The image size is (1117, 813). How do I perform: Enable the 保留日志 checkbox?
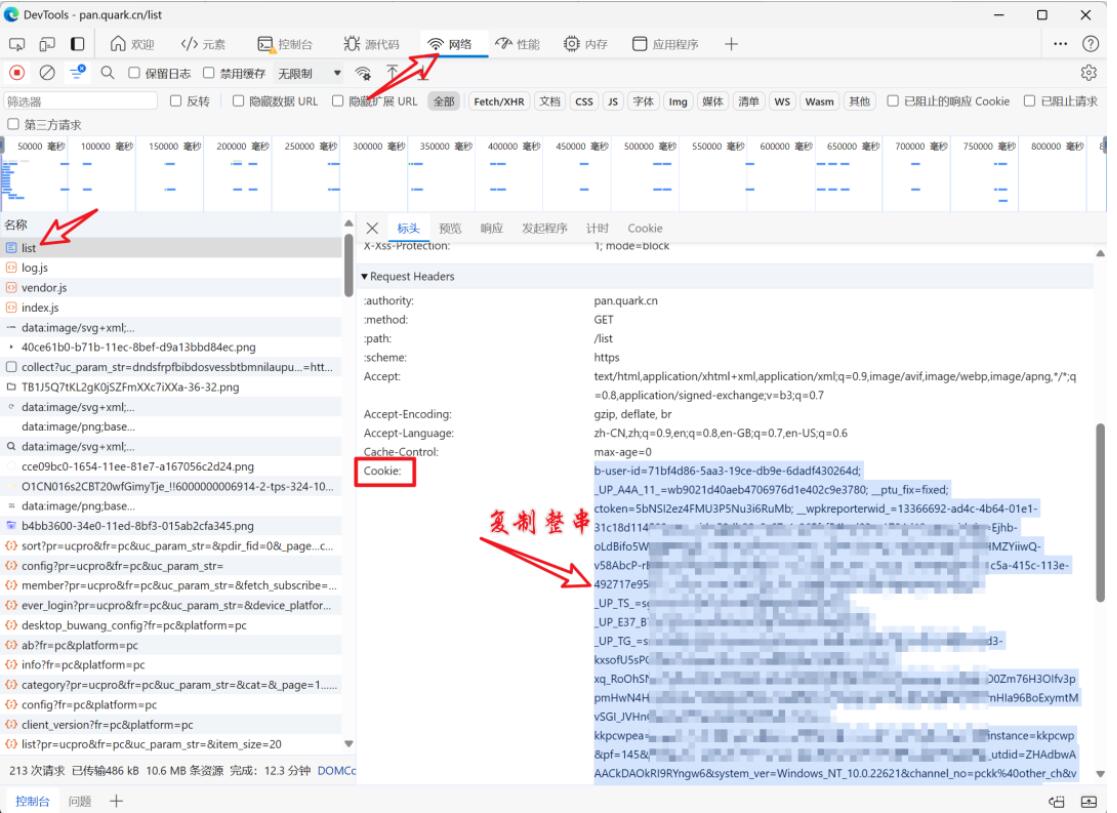[x=134, y=73]
